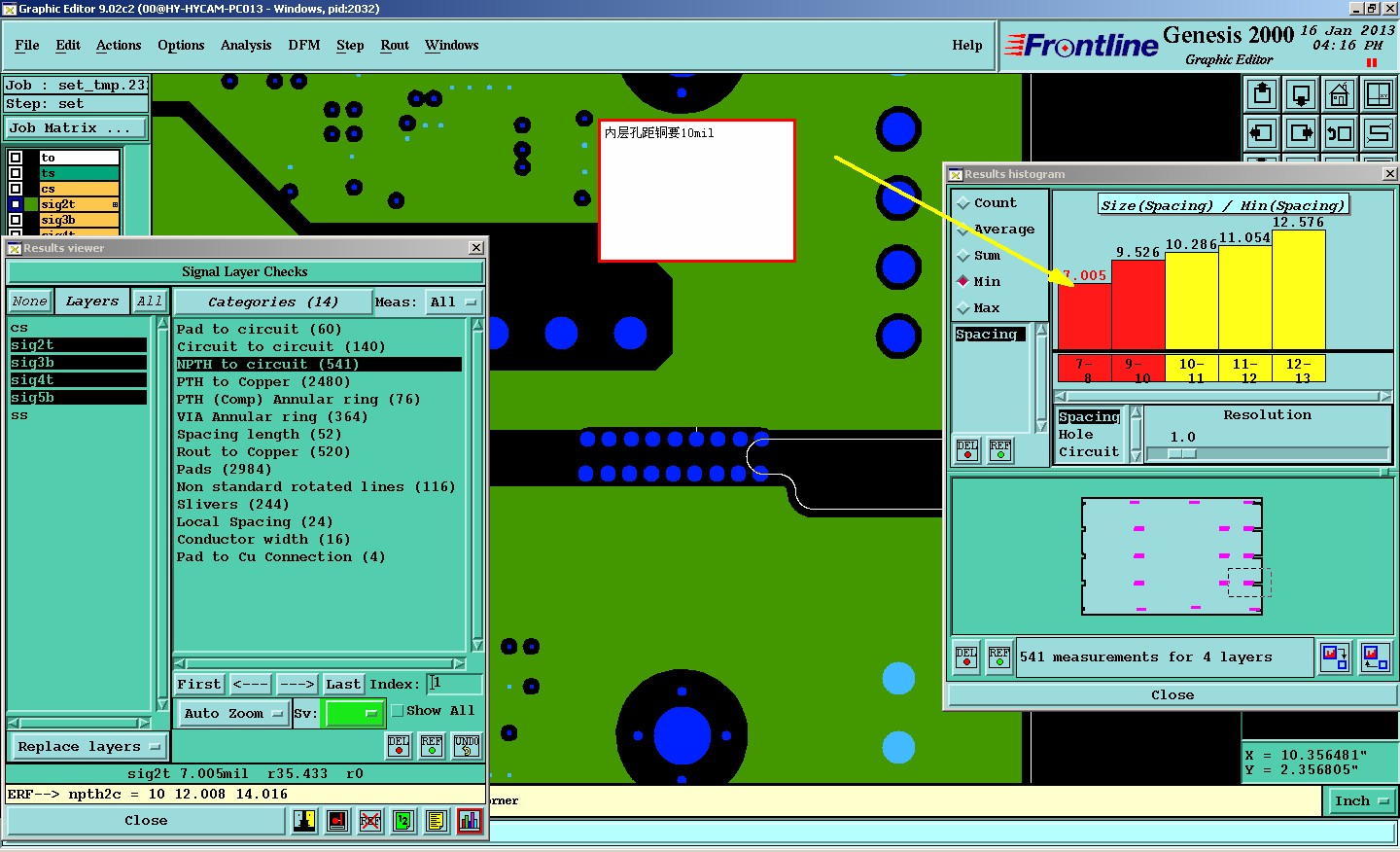Click the histogram bar chart icon
Image resolution: width=1400 pixels, height=852 pixels.
[470, 821]
